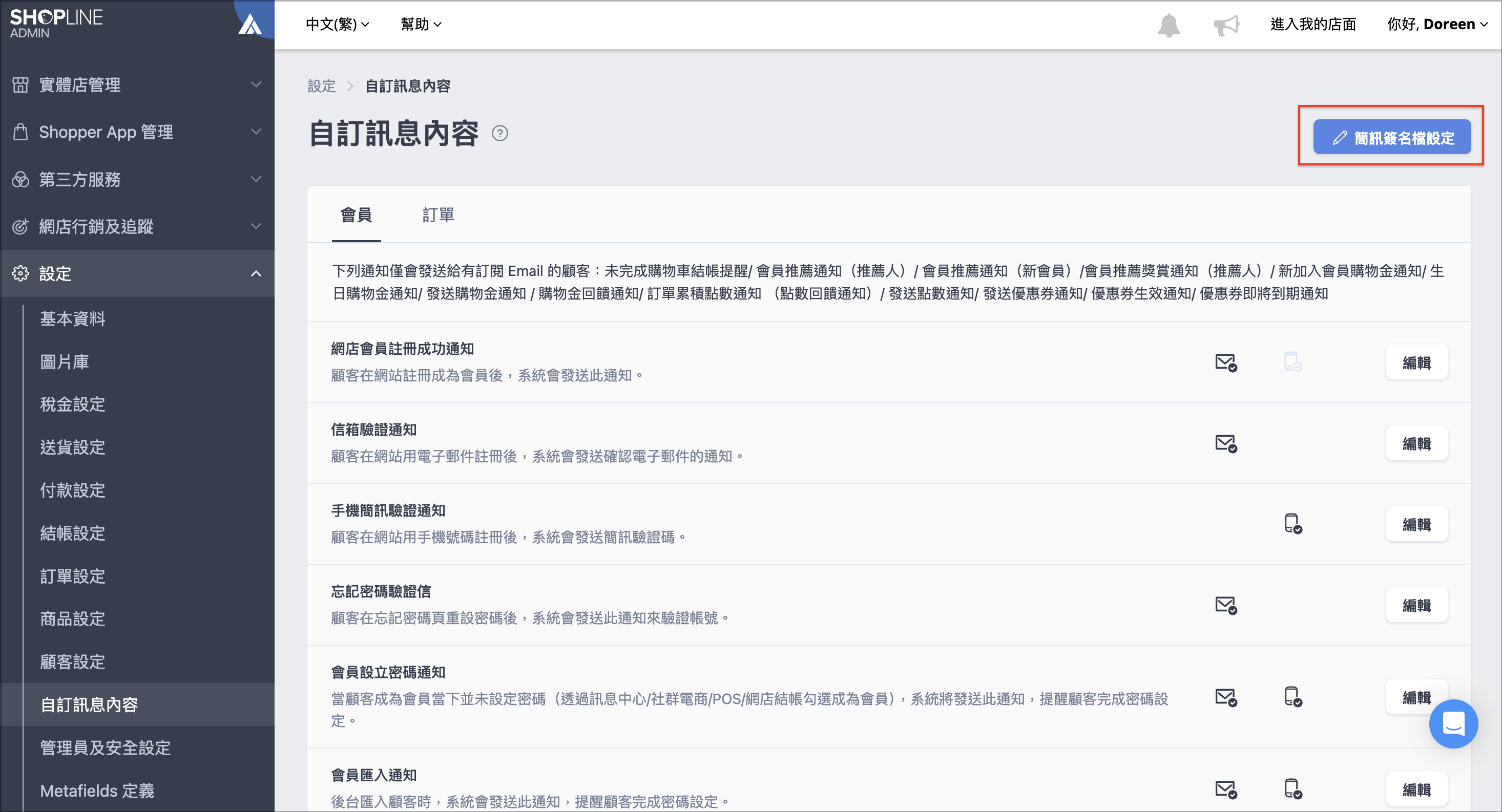Click SMS phone icon for 會員匯入通知
The width and height of the screenshot is (1502, 812).
point(1292,788)
